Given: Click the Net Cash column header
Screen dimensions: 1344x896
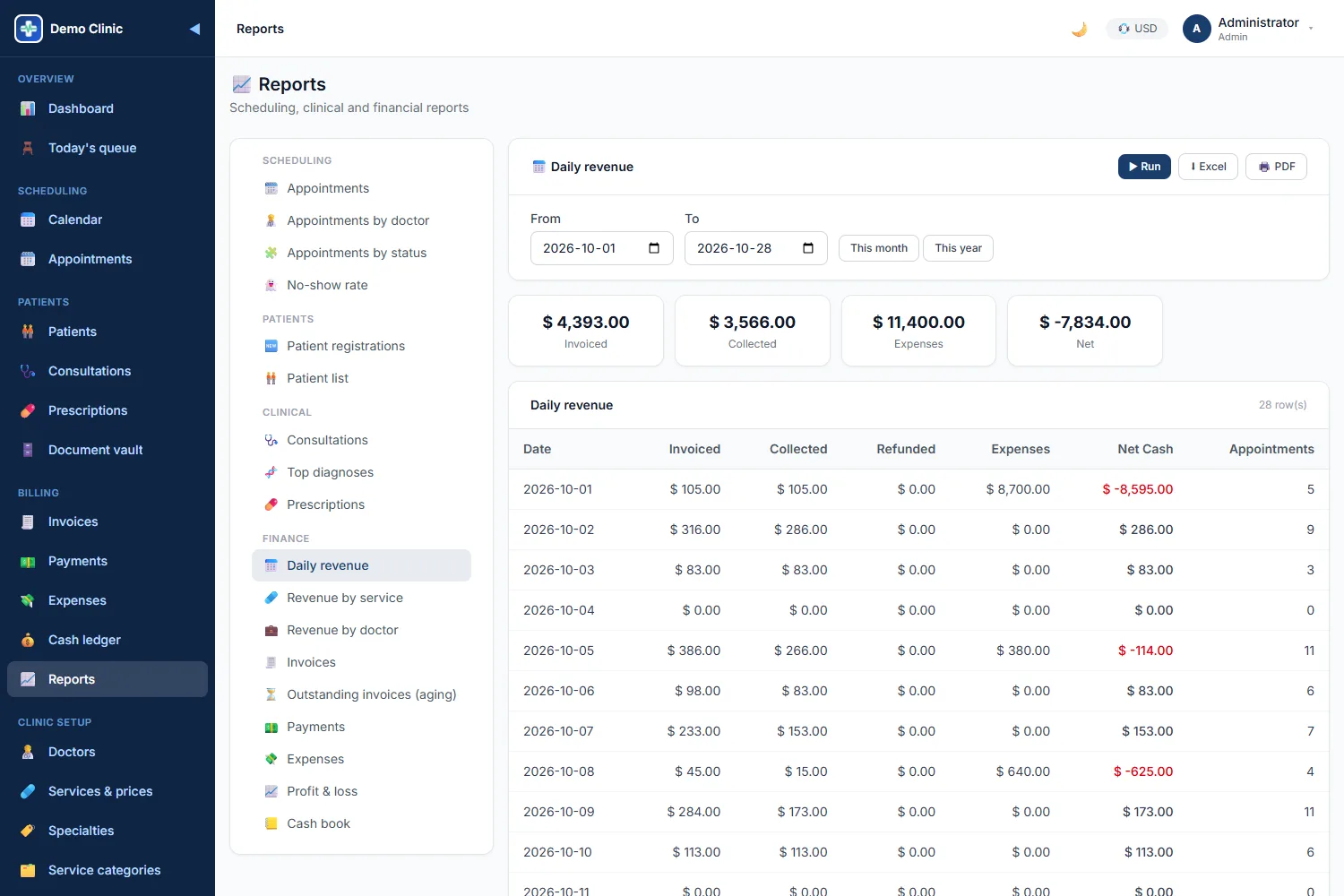Looking at the screenshot, I should [1145, 449].
